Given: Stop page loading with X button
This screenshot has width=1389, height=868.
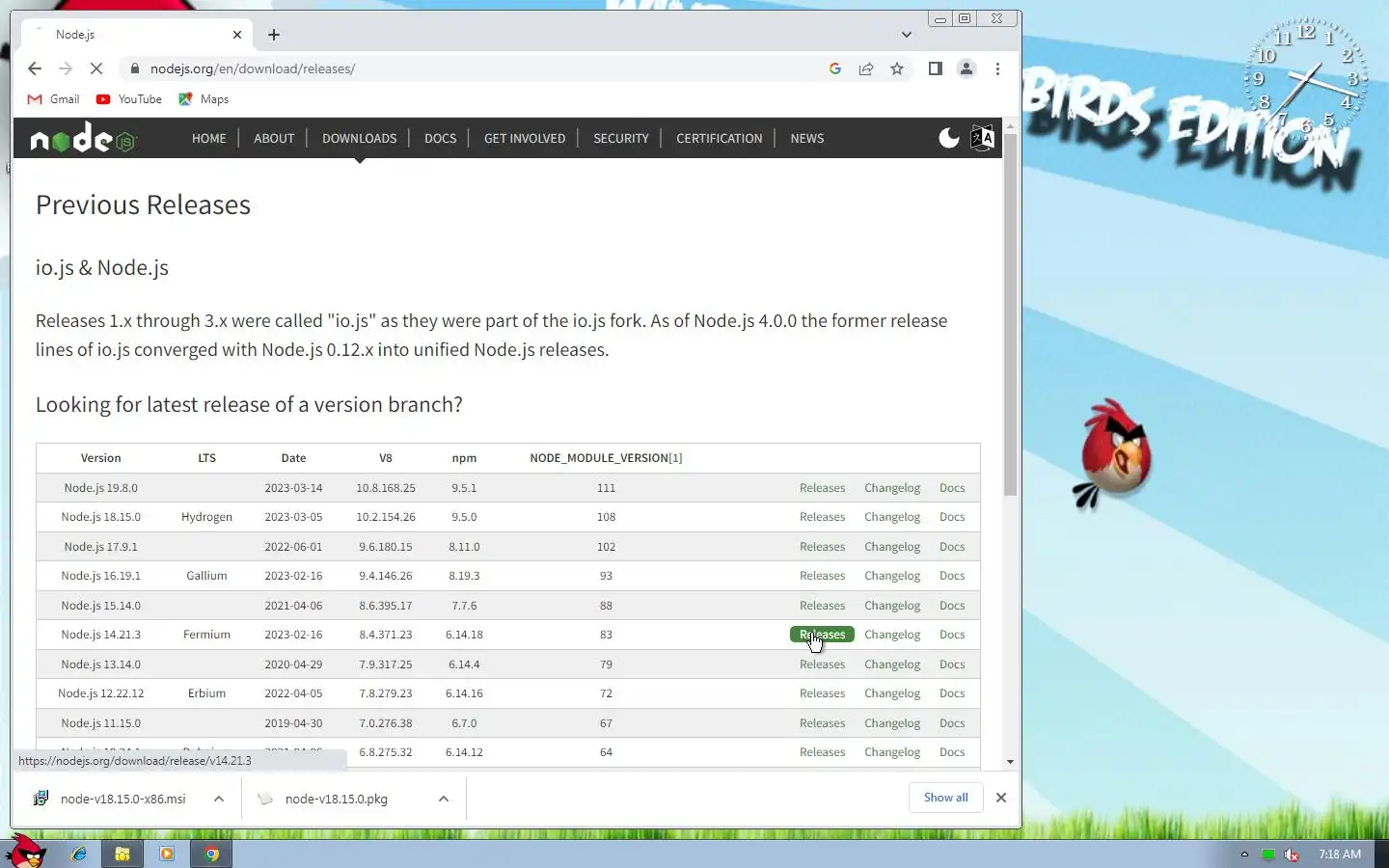Looking at the screenshot, I should [x=96, y=68].
